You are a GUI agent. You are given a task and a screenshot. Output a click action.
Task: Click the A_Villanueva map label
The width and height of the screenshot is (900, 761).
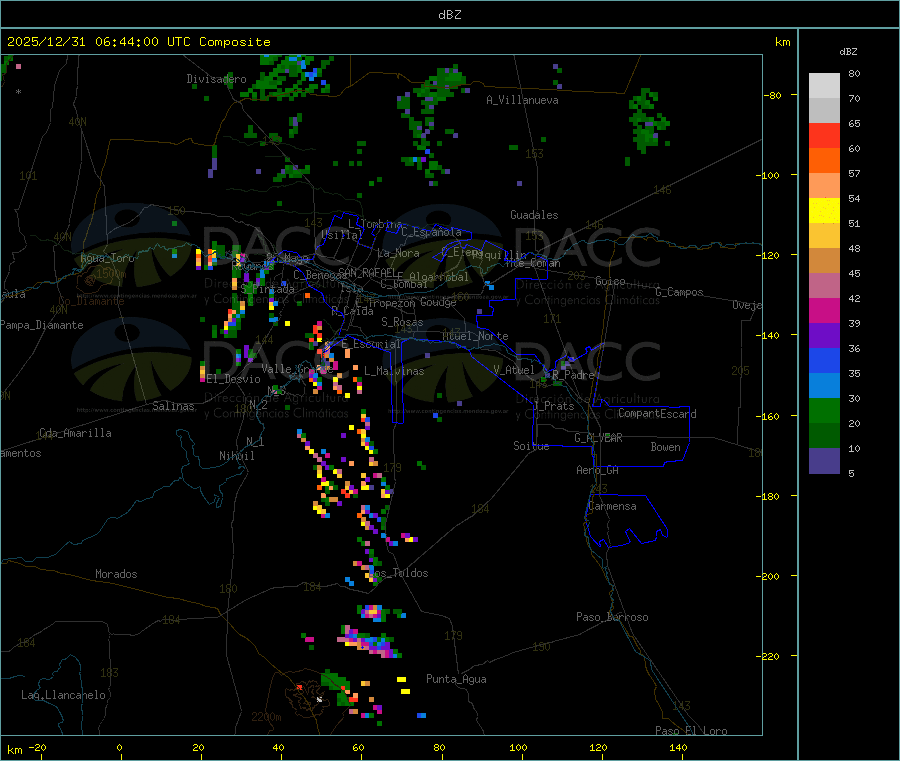522,100
